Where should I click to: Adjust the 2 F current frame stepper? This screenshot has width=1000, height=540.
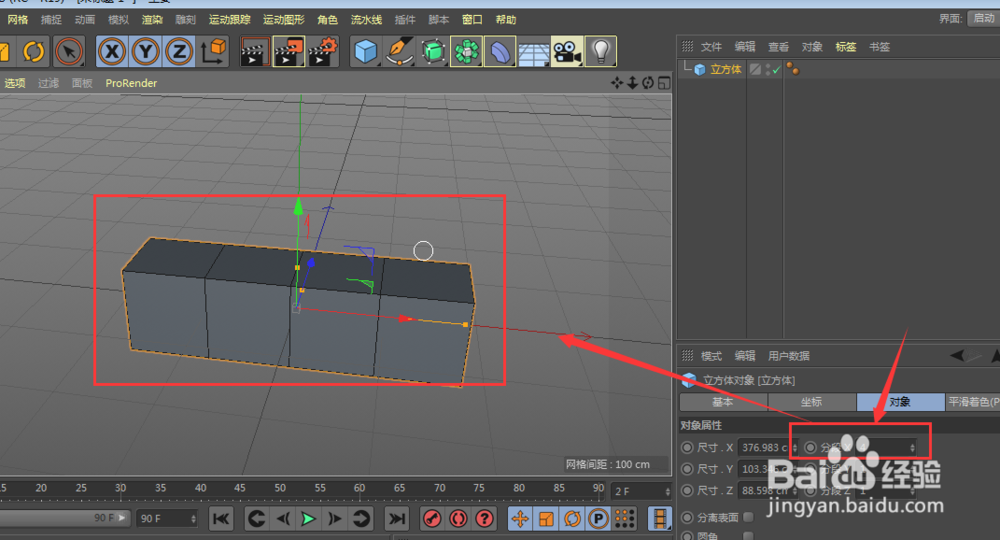click(668, 492)
